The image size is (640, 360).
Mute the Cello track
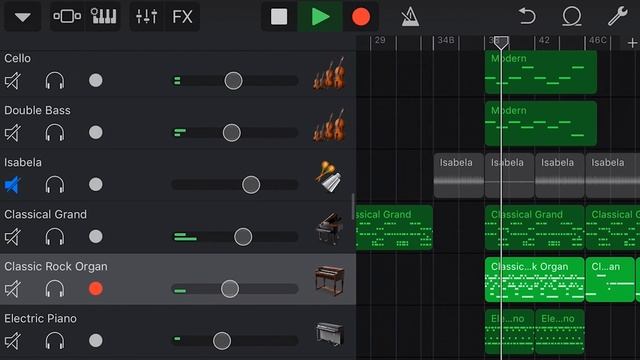(x=13, y=80)
